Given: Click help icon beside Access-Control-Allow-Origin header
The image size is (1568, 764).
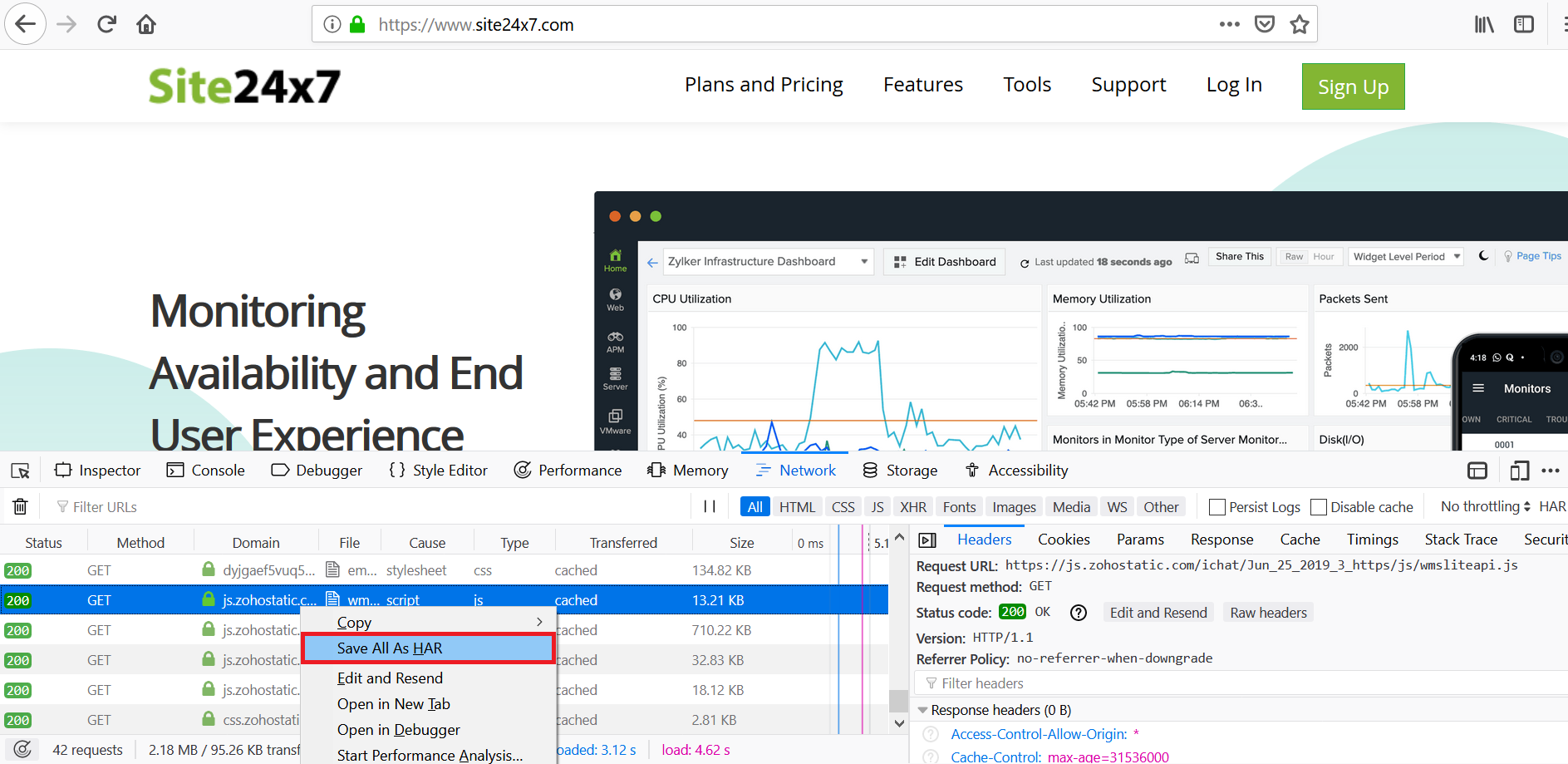Looking at the screenshot, I should 931,734.
